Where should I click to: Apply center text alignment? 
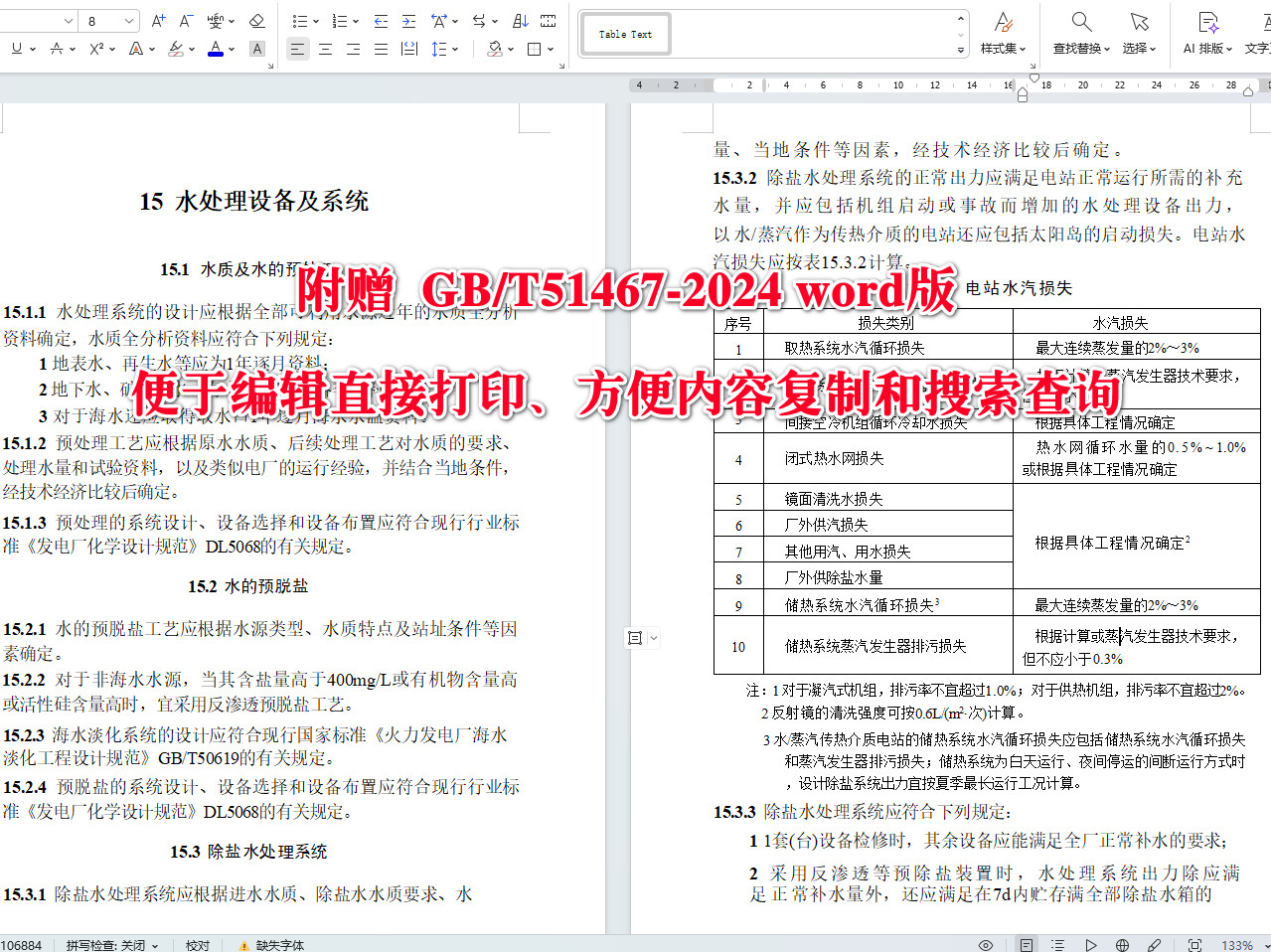coord(324,49)
